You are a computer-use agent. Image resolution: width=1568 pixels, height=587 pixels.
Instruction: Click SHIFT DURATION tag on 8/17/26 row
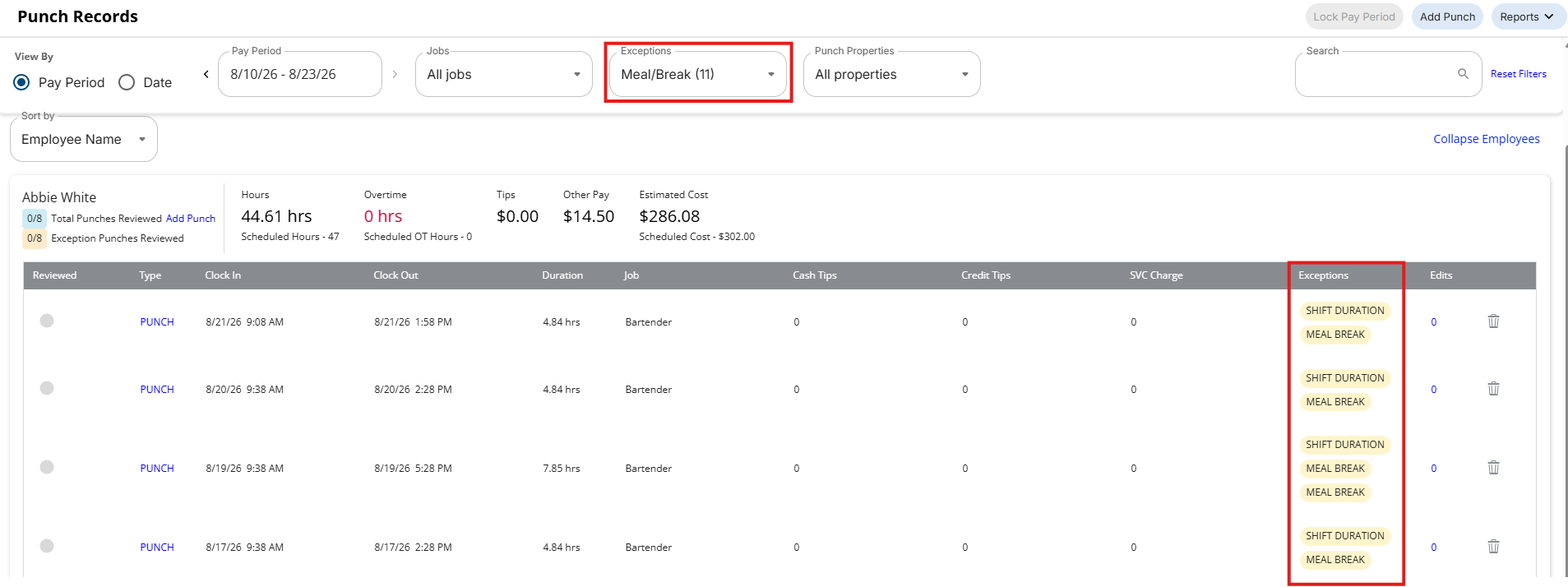click(1345, 536)
